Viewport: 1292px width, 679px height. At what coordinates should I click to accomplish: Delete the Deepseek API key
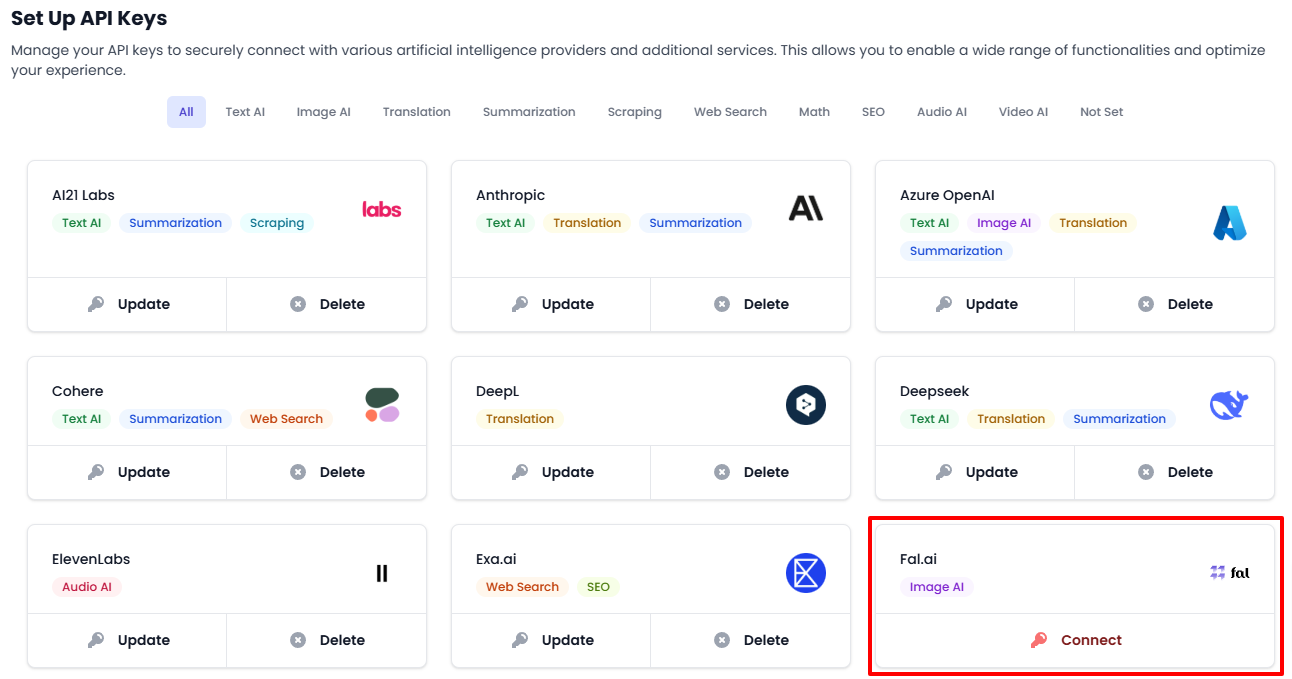tap(1175, 472)
